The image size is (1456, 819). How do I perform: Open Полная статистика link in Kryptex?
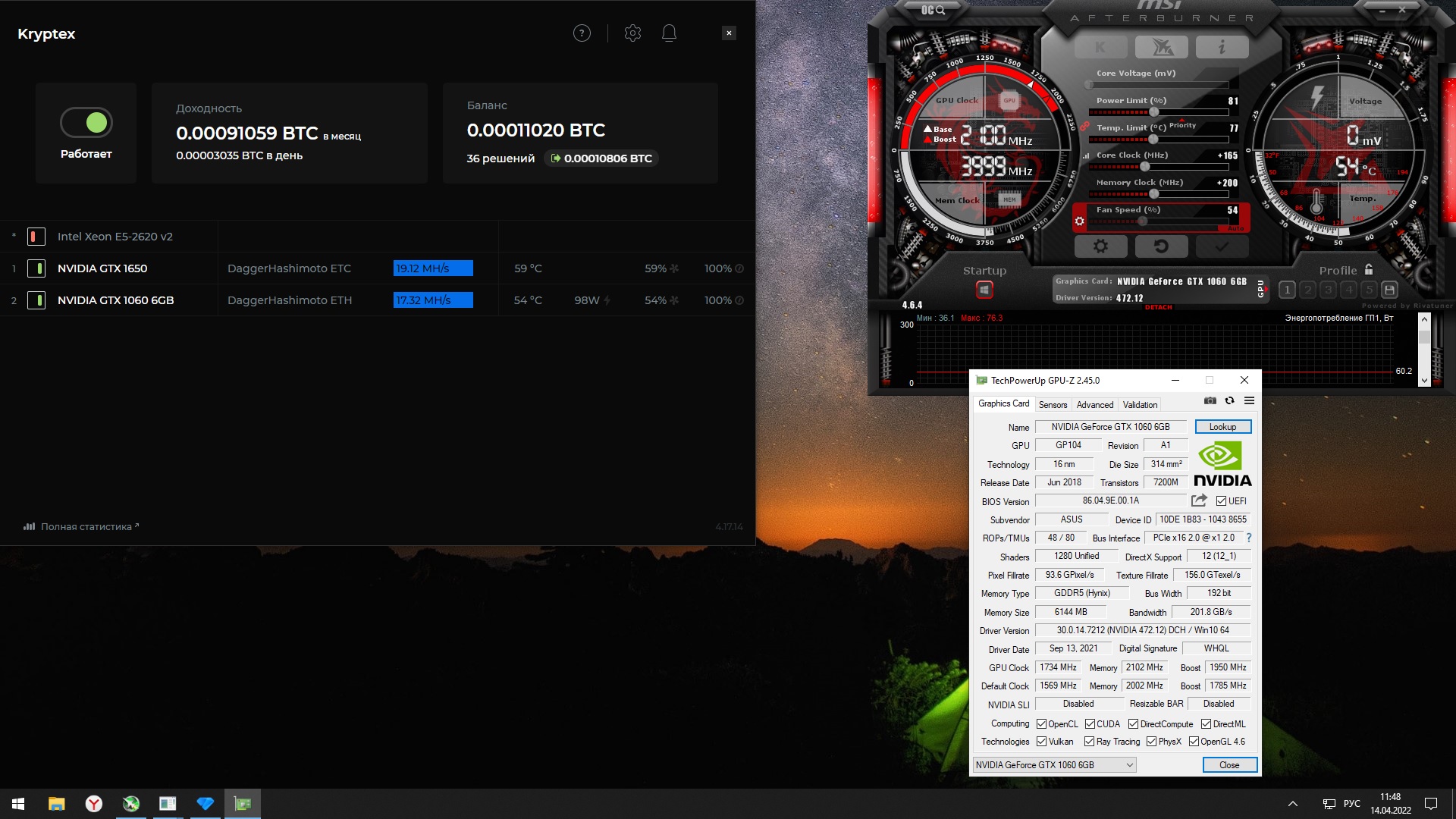(81, 526)
